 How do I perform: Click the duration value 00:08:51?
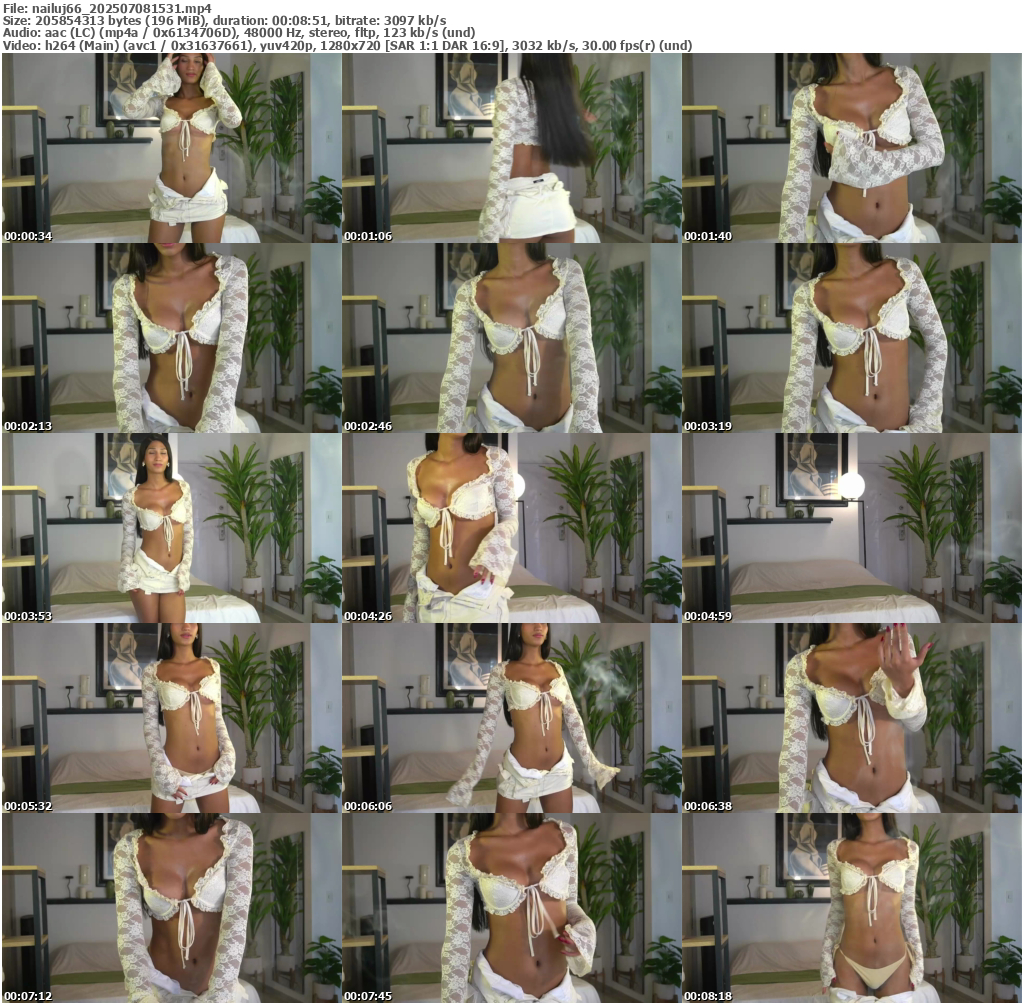click(306, 21)
